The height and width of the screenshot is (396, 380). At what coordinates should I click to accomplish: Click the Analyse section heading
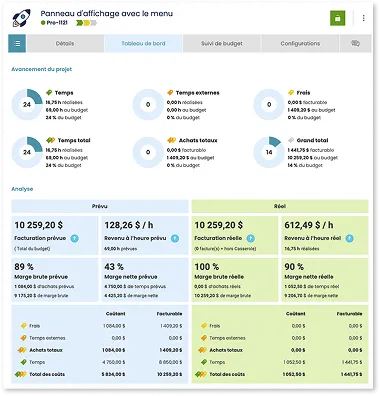[x=22, y=189]
